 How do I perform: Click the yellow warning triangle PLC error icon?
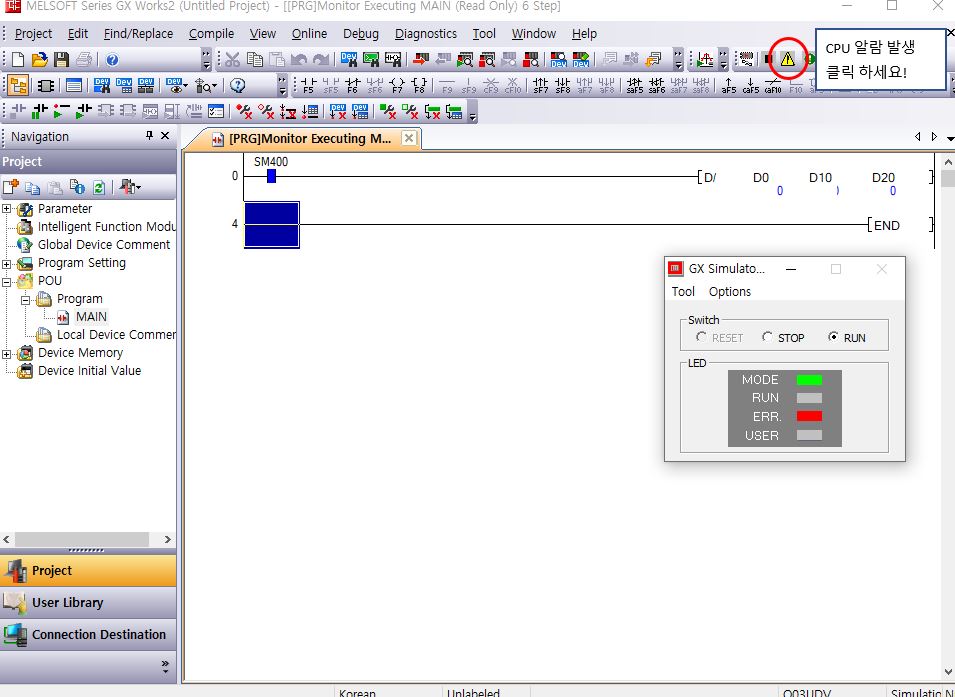coord(788,59)
